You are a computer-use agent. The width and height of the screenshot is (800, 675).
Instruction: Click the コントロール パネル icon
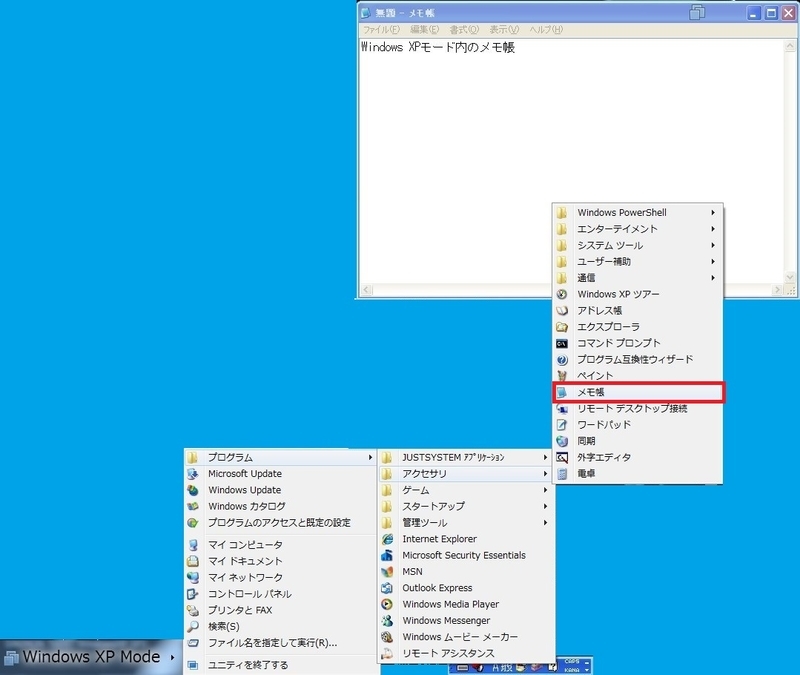tap(192, 594)
